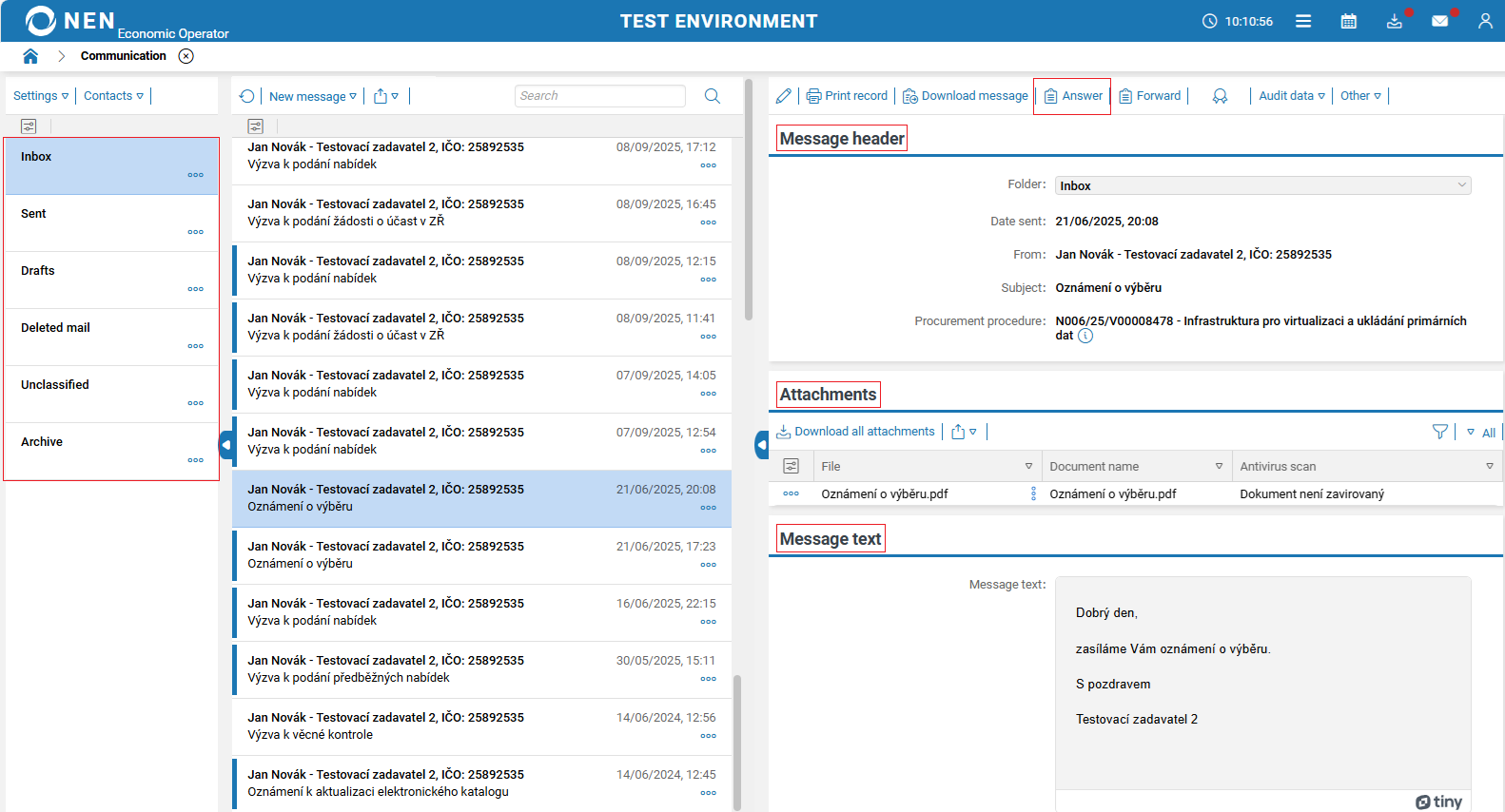This screenshot has height=812, width=1505.
Task: Open the Oznámení k aktualizaci elektronického katalogu message
Action: [482, 784]
